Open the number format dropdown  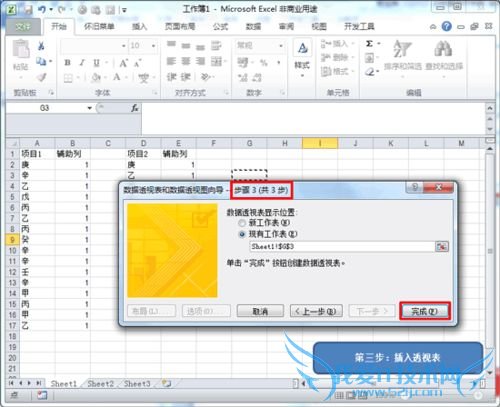click(x=281, y=46)
